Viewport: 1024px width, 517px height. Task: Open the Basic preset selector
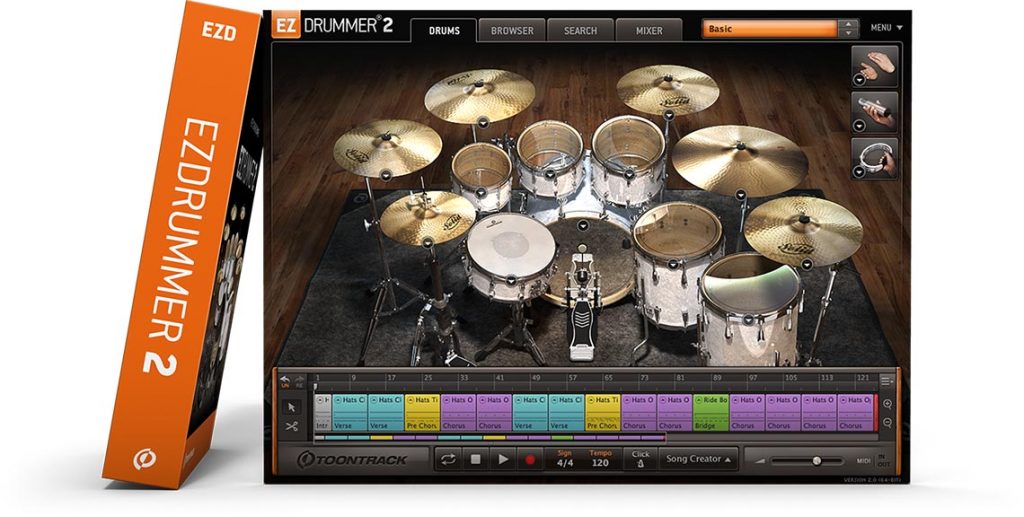(x=770, y=29)
